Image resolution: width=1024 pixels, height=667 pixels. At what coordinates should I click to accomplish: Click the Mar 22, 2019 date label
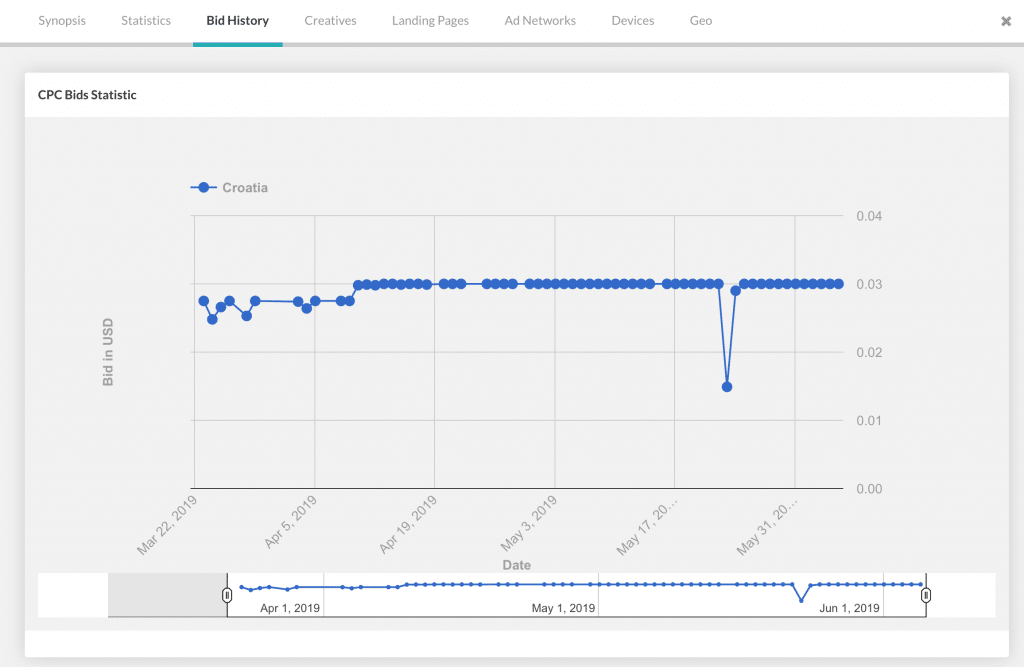click(x=167, y=525)
